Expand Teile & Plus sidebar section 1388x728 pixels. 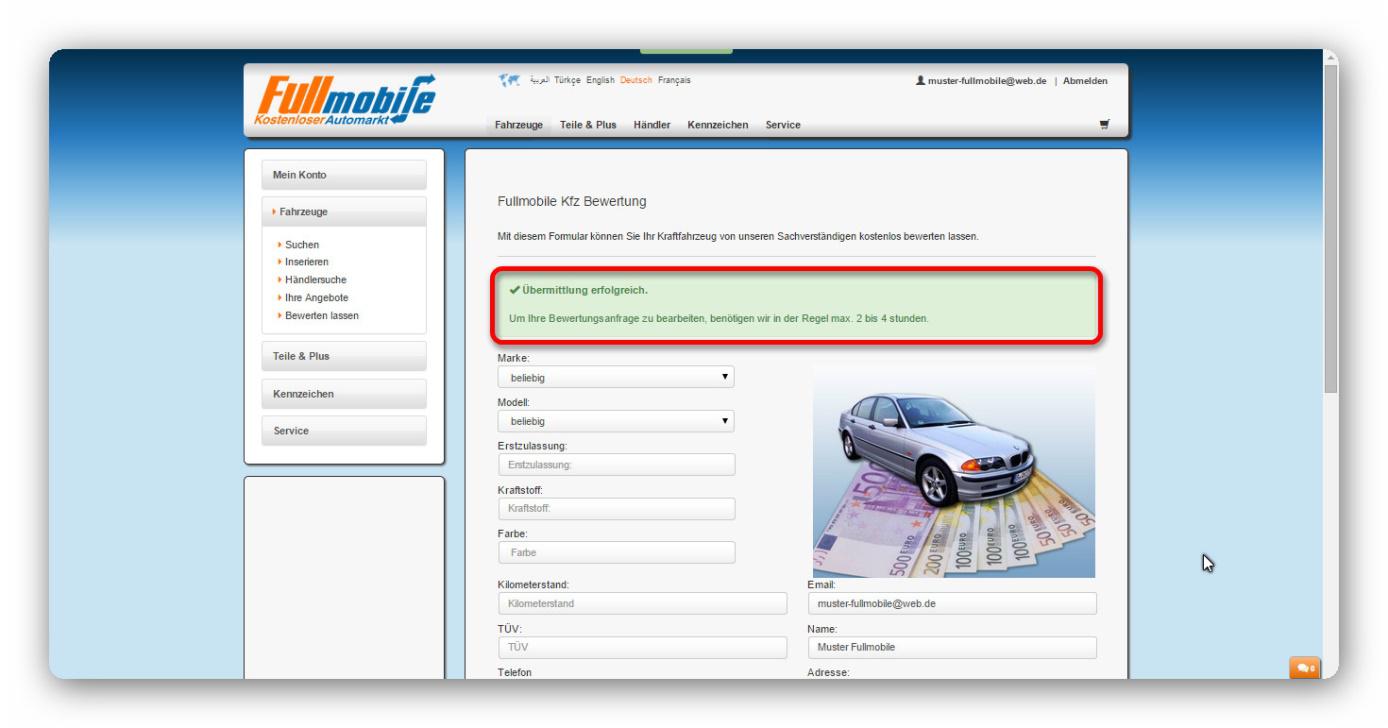[344, 356]
